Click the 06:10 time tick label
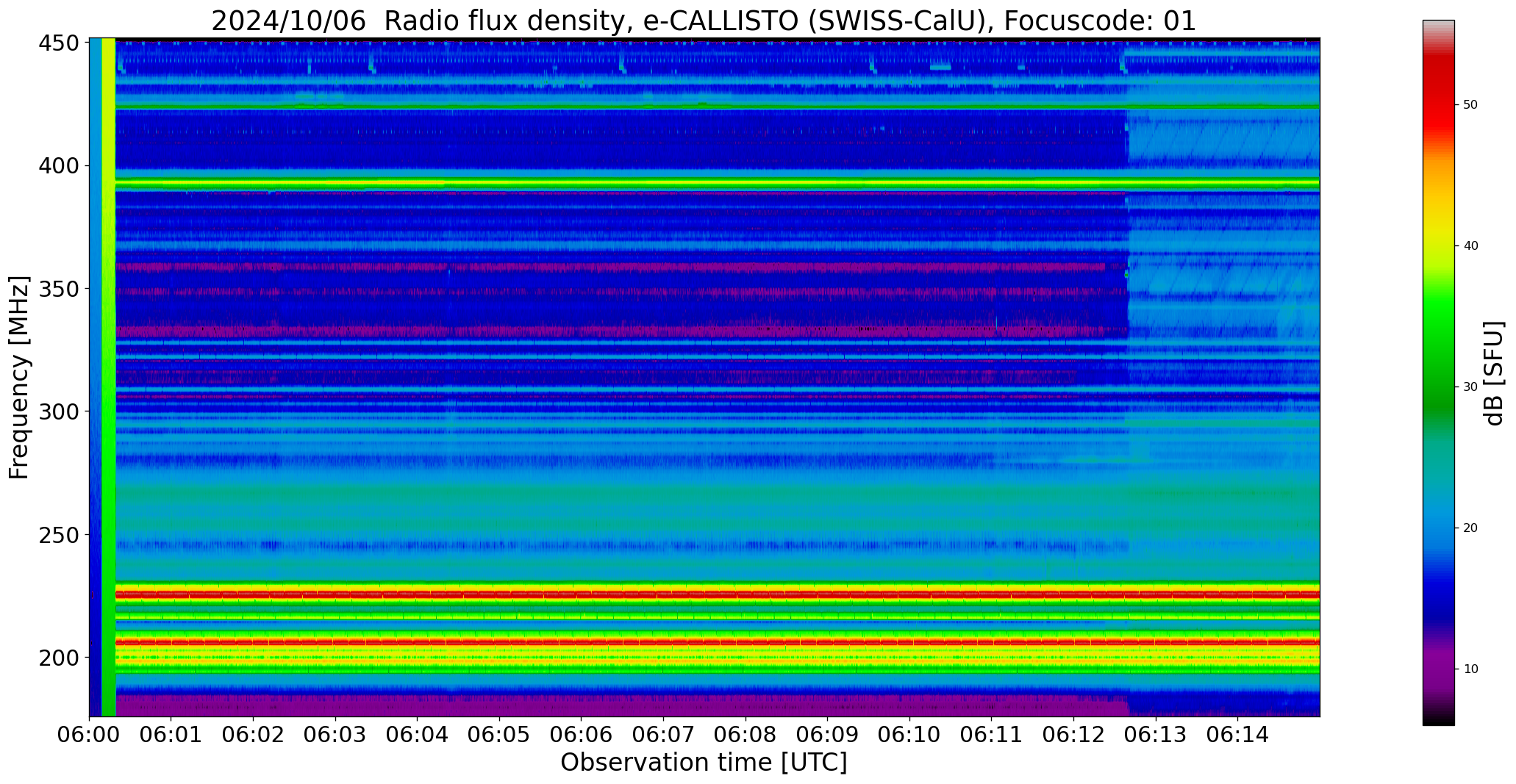 pos(909,735)
